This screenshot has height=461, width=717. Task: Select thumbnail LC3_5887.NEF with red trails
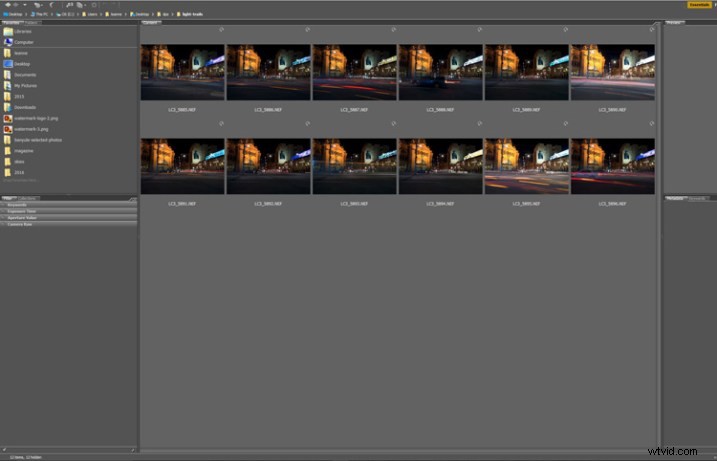click(x=354, y=72)
